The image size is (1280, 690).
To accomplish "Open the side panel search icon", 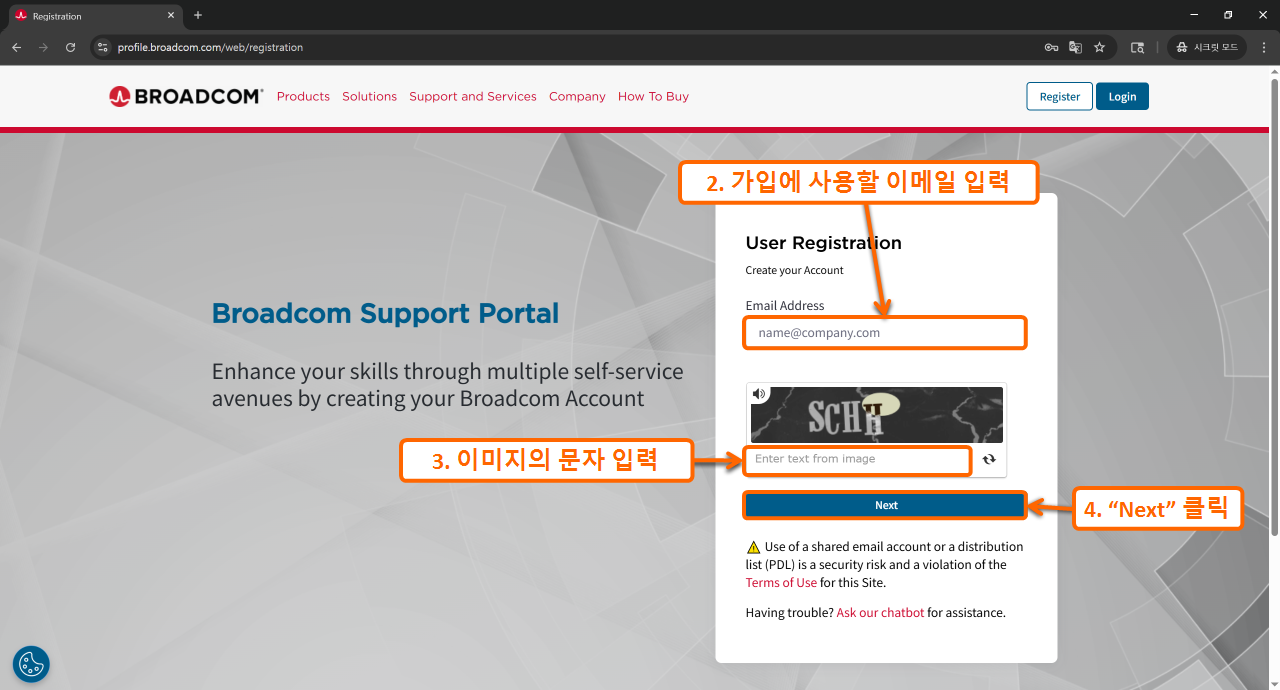I will [x=1137, y=47].
